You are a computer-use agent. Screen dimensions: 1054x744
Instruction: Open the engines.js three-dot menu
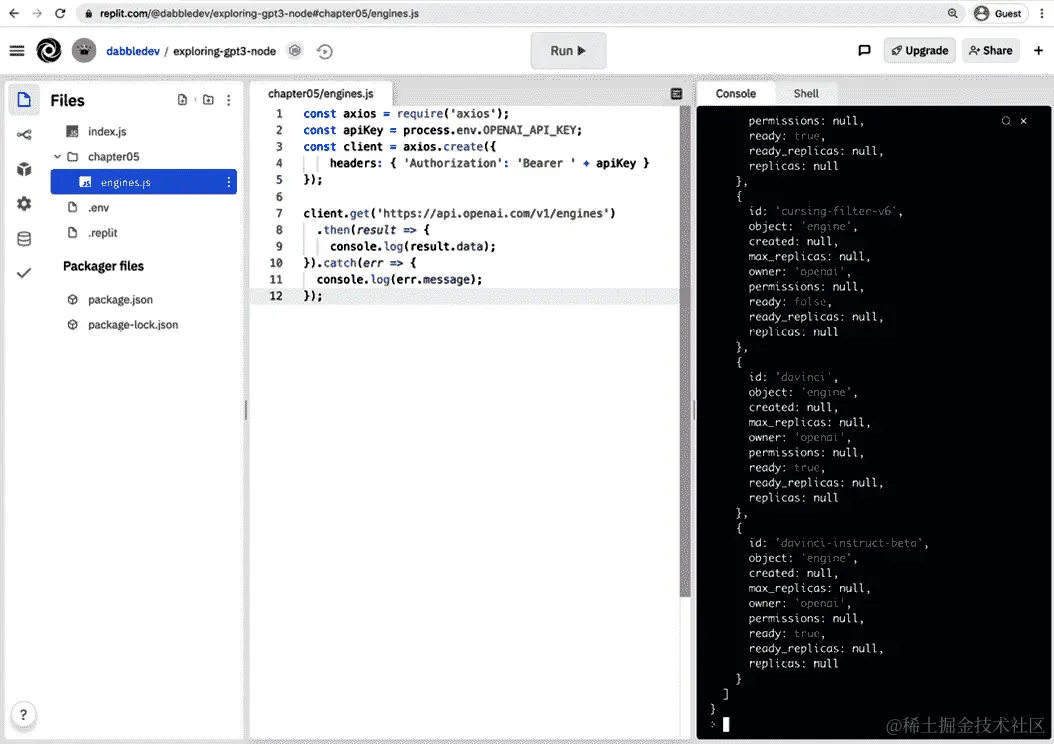[x=229, y=180]
